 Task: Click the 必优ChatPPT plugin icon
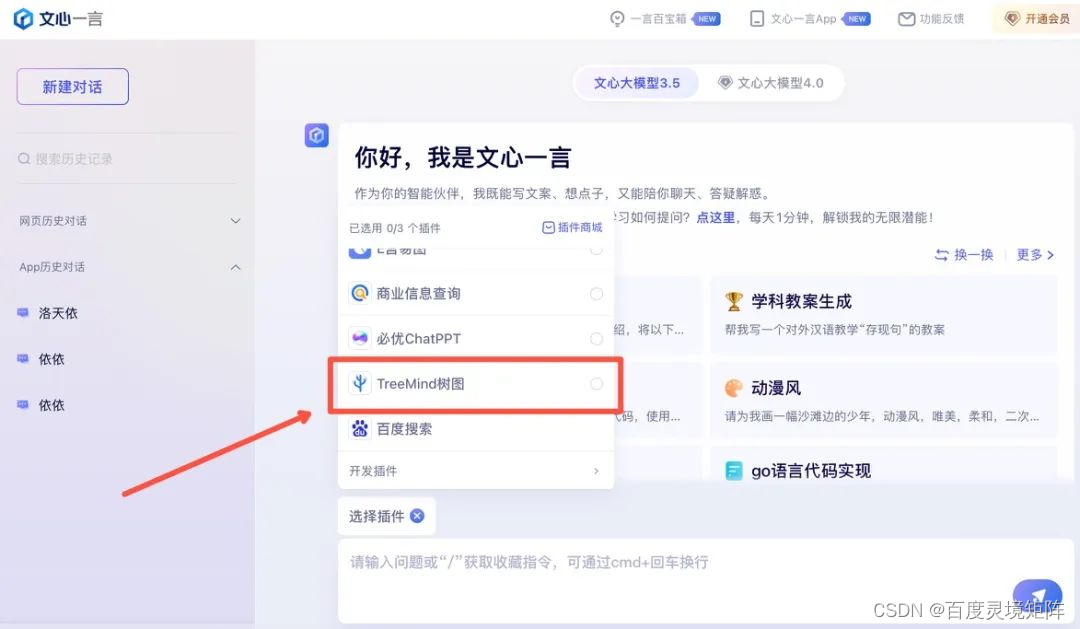[360, 338]
